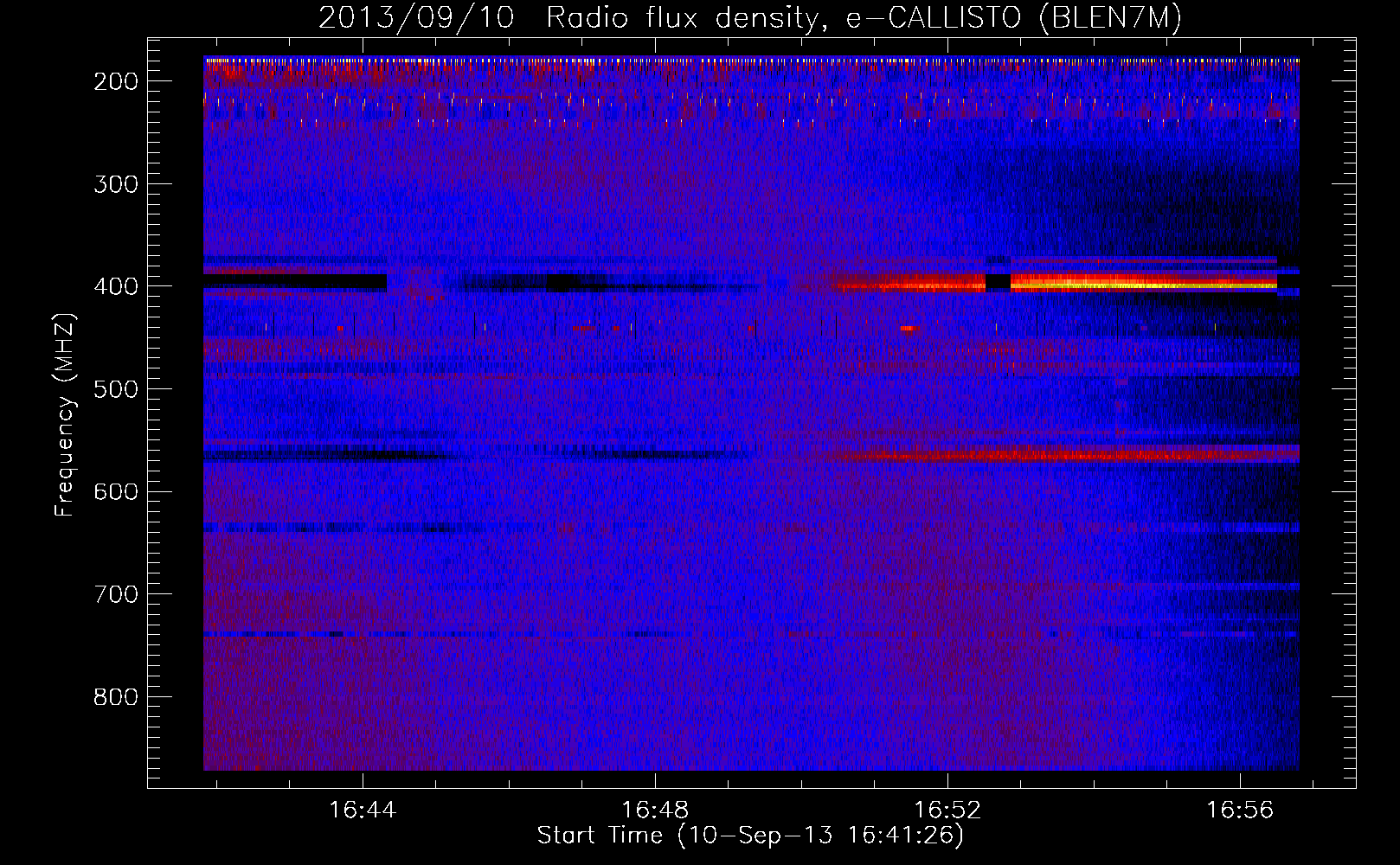Click the 16:44 time tick label

[363, 810]
